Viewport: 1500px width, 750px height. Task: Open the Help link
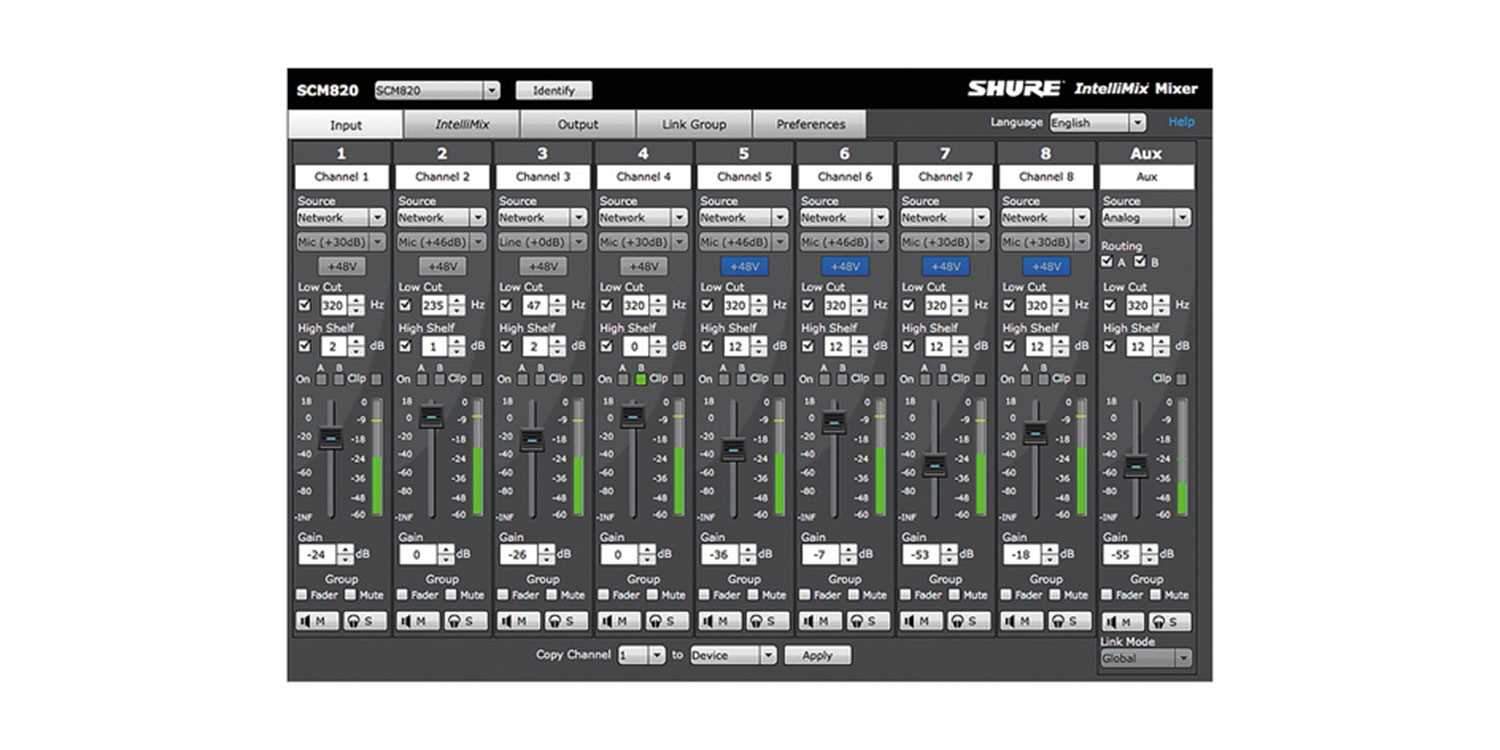pyautogui.click(x=1181, y=122)
